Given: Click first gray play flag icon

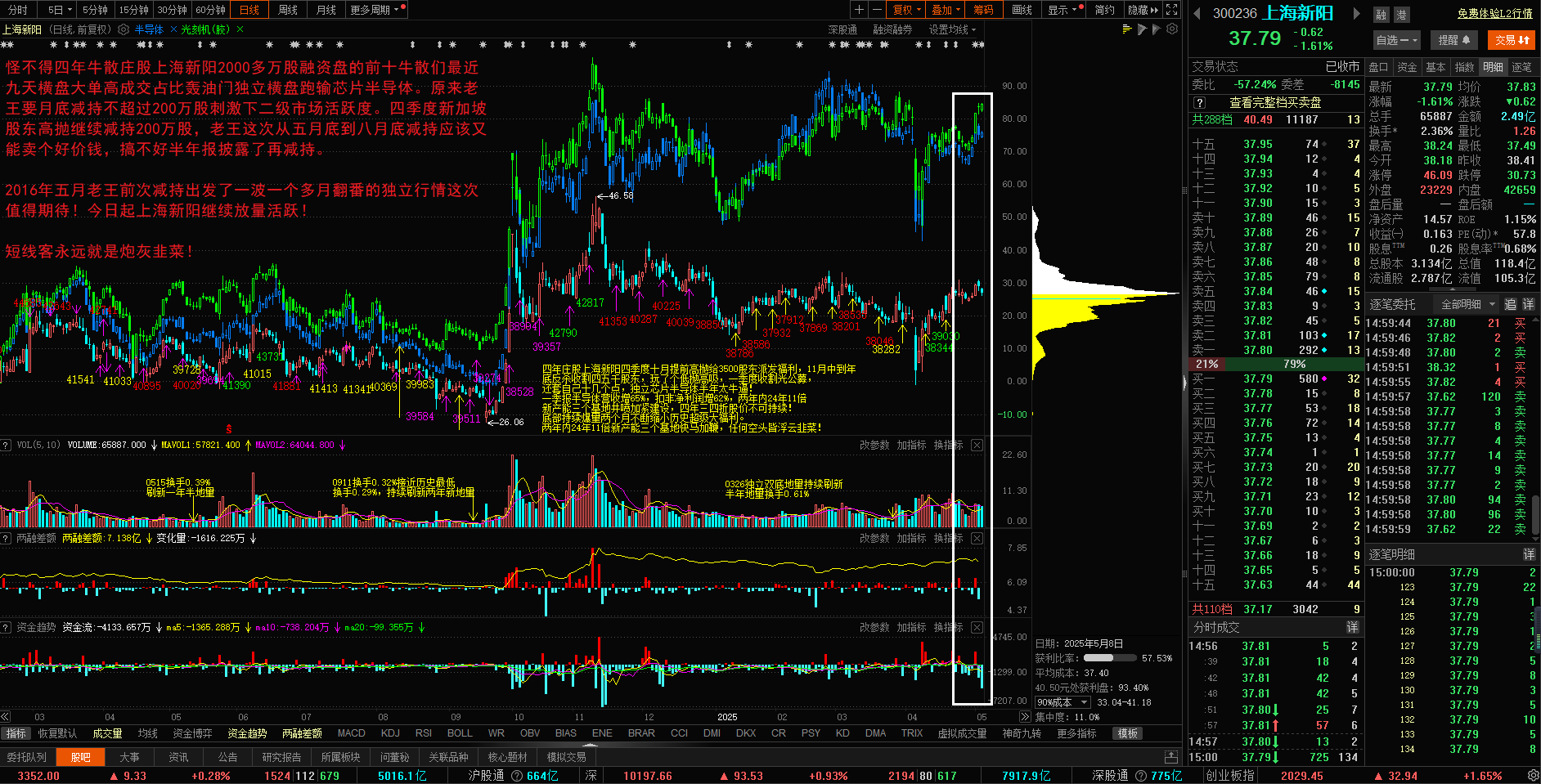Looking at the screenshot, I should point(1142,29).
